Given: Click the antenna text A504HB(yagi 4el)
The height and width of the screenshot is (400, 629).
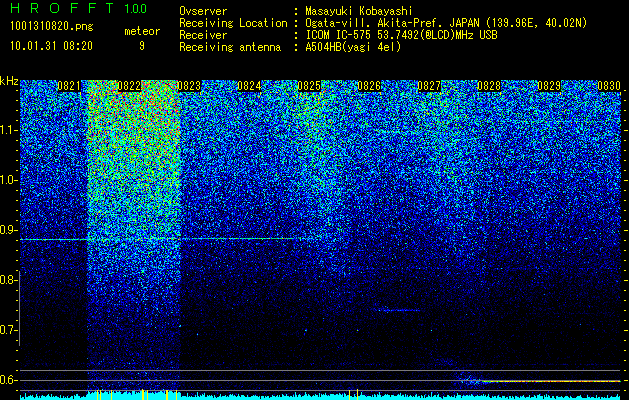Looking at the screenshot, I should point(353,47).
